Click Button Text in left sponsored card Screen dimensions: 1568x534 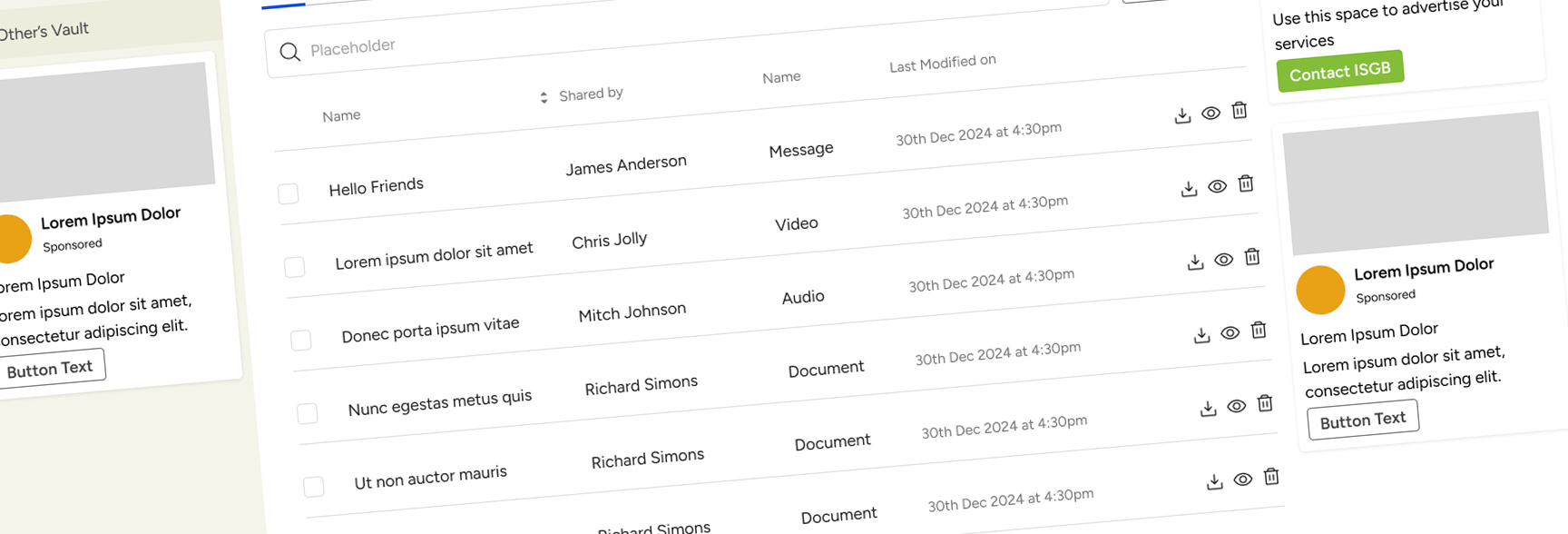pos(50,369)
